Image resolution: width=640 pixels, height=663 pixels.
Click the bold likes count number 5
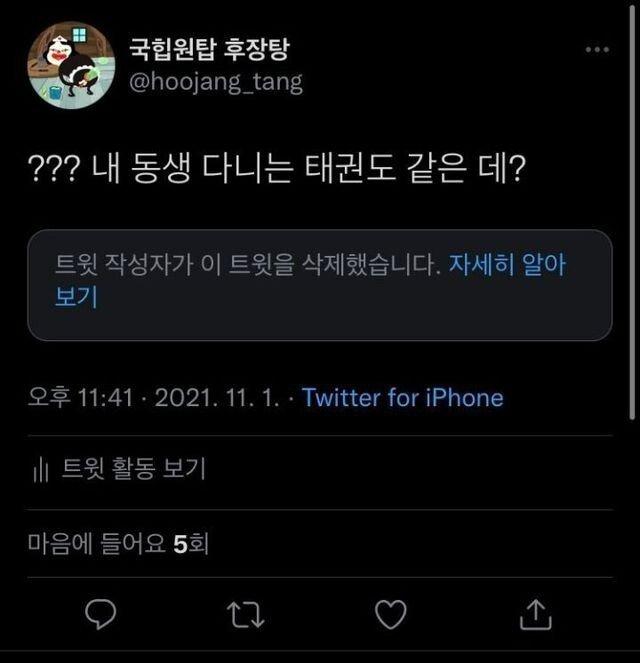(180, 543)
